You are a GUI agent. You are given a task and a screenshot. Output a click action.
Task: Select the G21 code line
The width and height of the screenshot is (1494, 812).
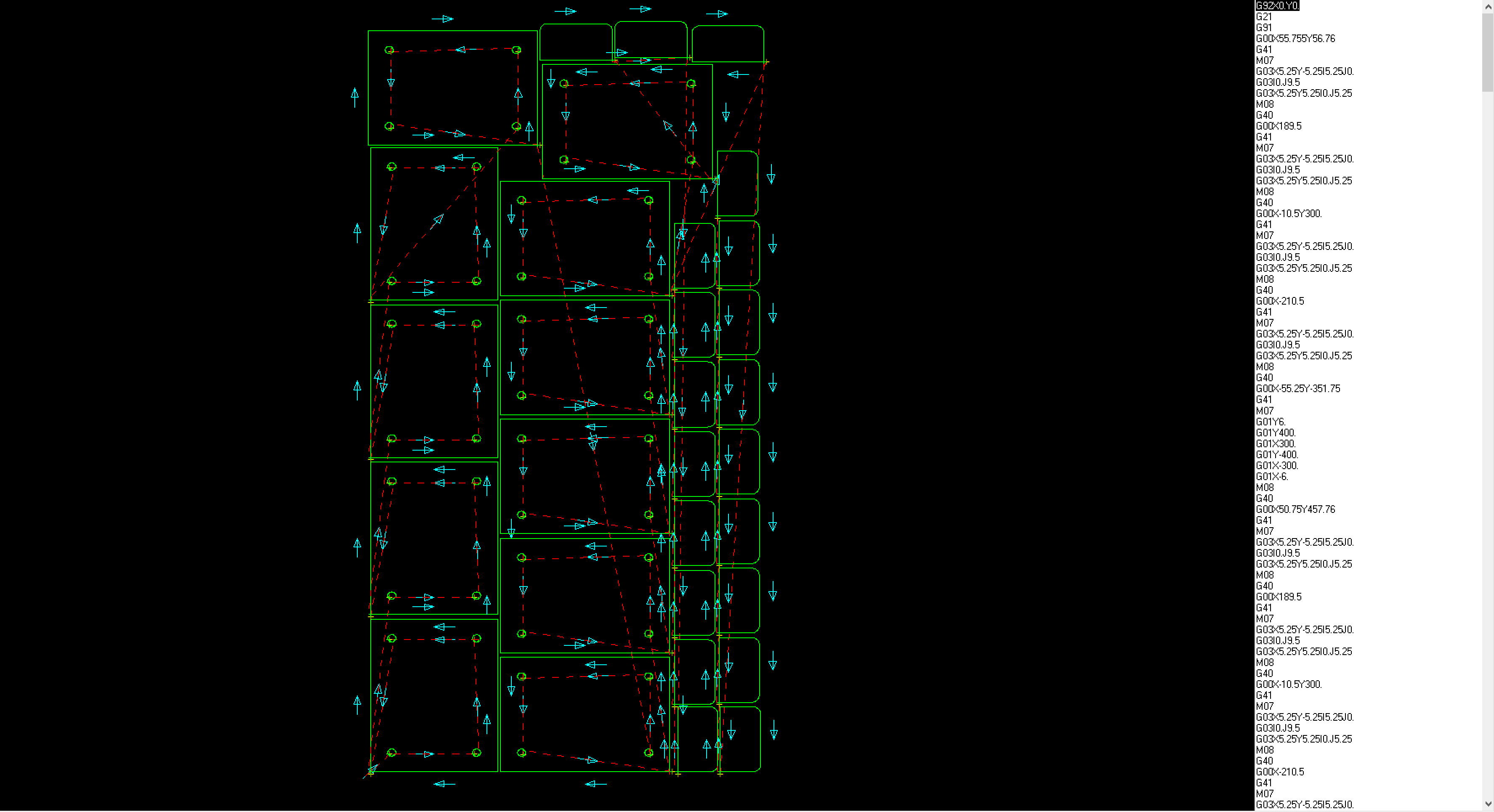[x=1264, y=17]
